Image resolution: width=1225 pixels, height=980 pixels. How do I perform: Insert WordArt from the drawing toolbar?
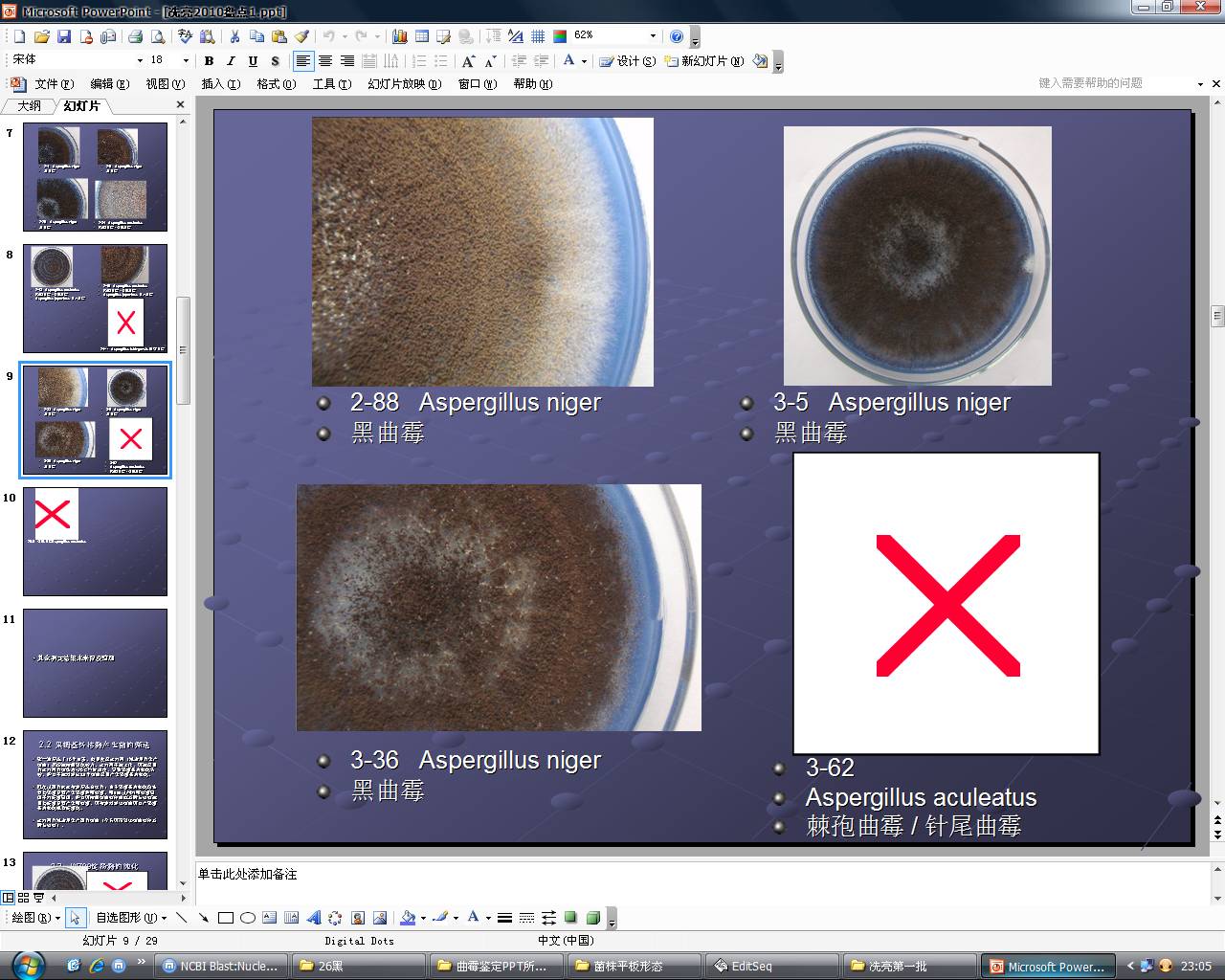(313, 918)
